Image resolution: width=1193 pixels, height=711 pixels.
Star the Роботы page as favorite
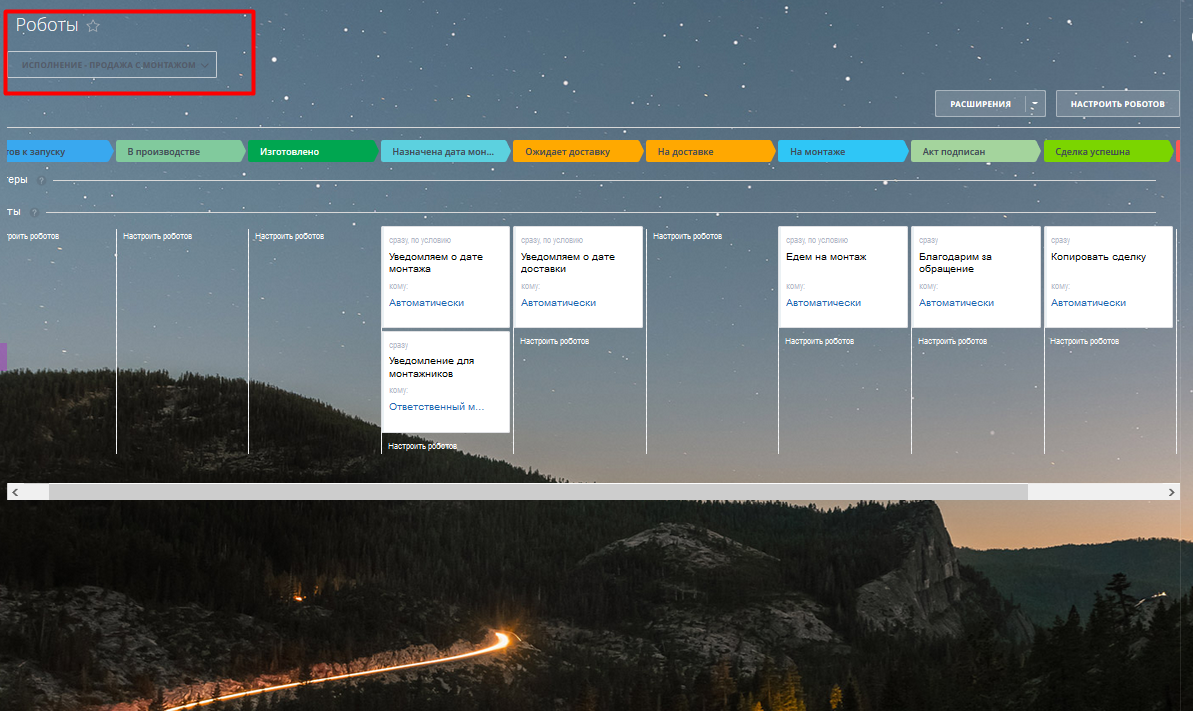93,26
